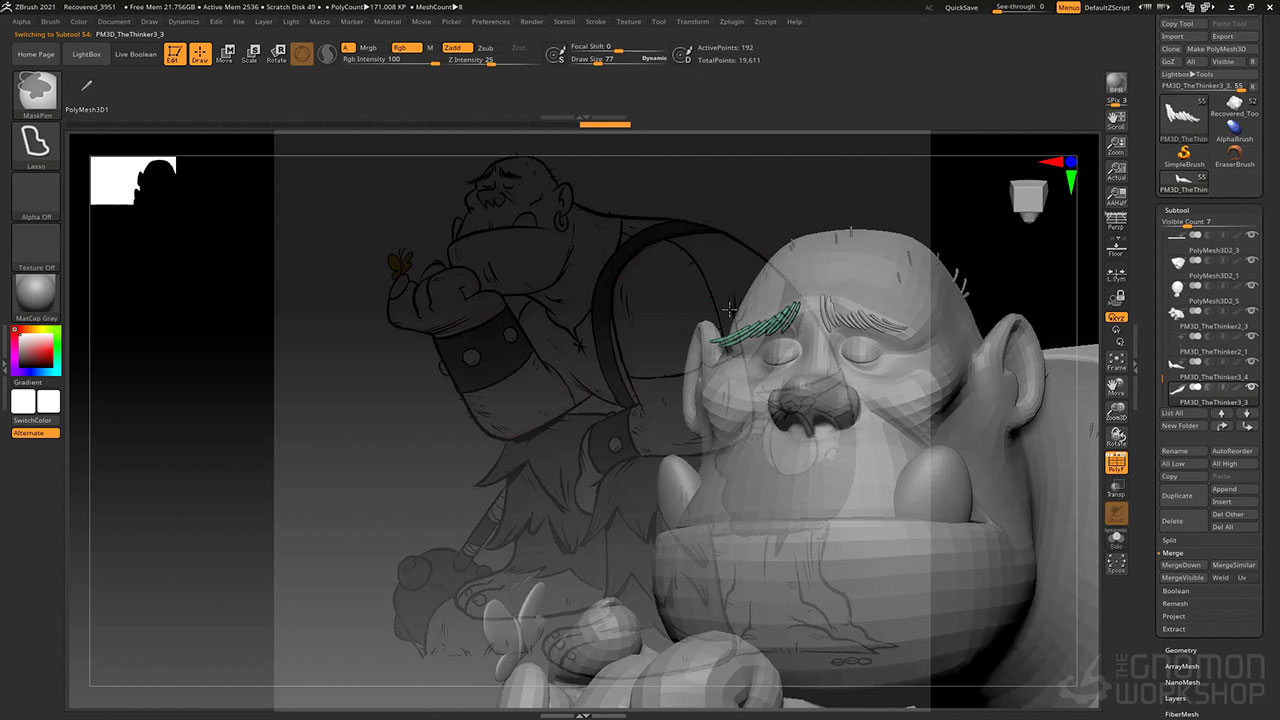
Task: Expand the Geometry section
Action: click(x=1180, y=650)
